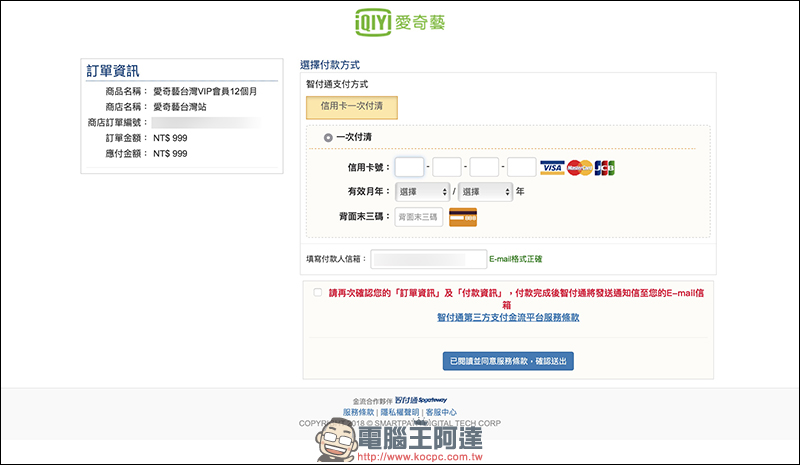Viewport: 800px width, 465px height.
Task: Open the 隱私權聲明 footer link
Action: click(399, 412)
